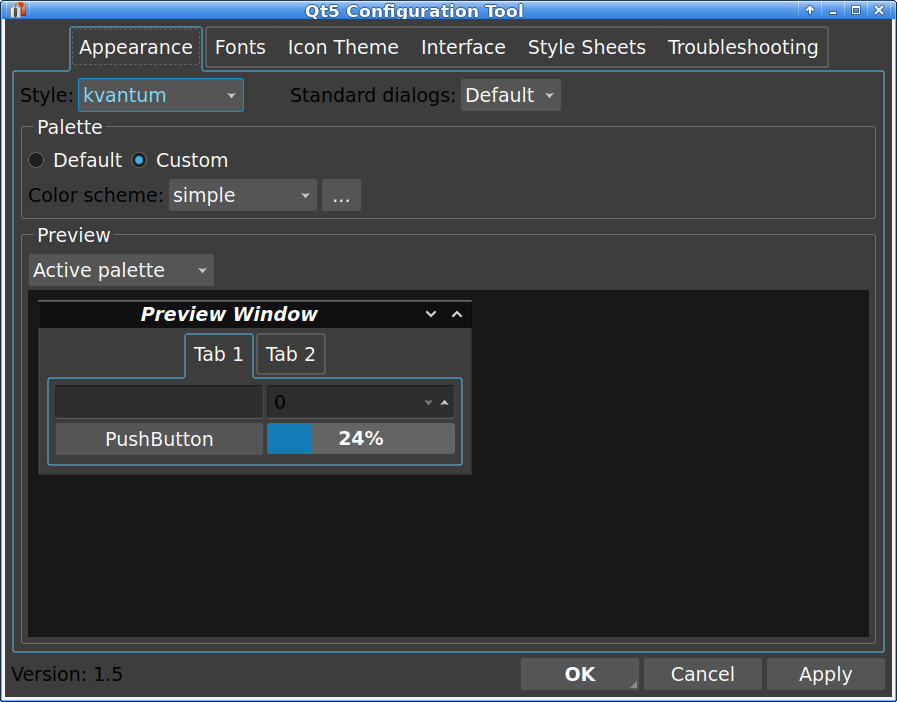Switch to Tab 2 in the preview
The width and height of the screenshot is (897, 702).
(x=290, y=354)
